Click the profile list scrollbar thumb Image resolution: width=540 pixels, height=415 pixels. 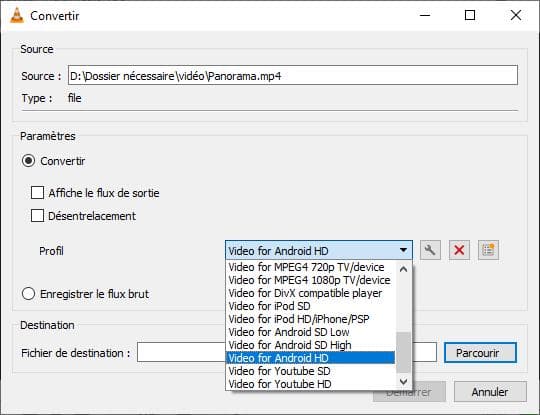click(x=404, y=352)
